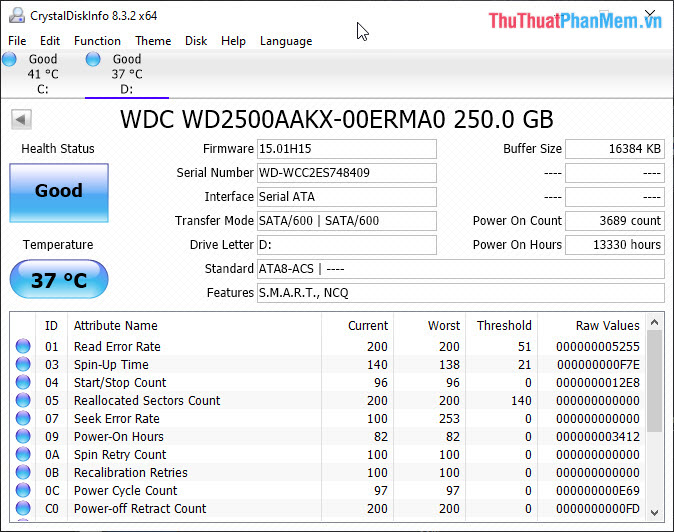Click the Firmware field 15.01H15
The image size is (674, 532).
pyautogui.click(x=347, y=149)
